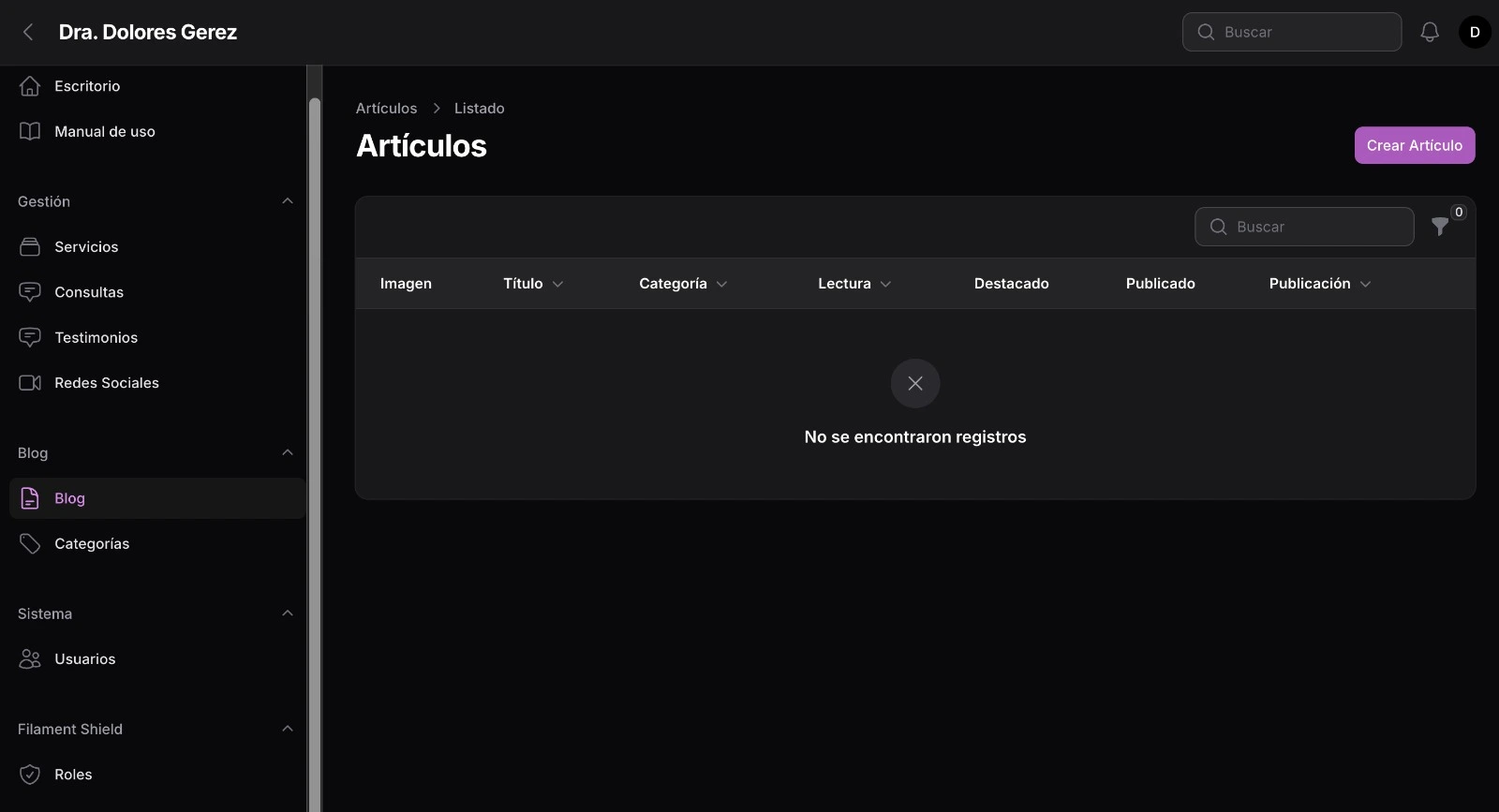1499x812 pixels.
Task: Open the user avatar menu
Action: (x=1475, y=32)
